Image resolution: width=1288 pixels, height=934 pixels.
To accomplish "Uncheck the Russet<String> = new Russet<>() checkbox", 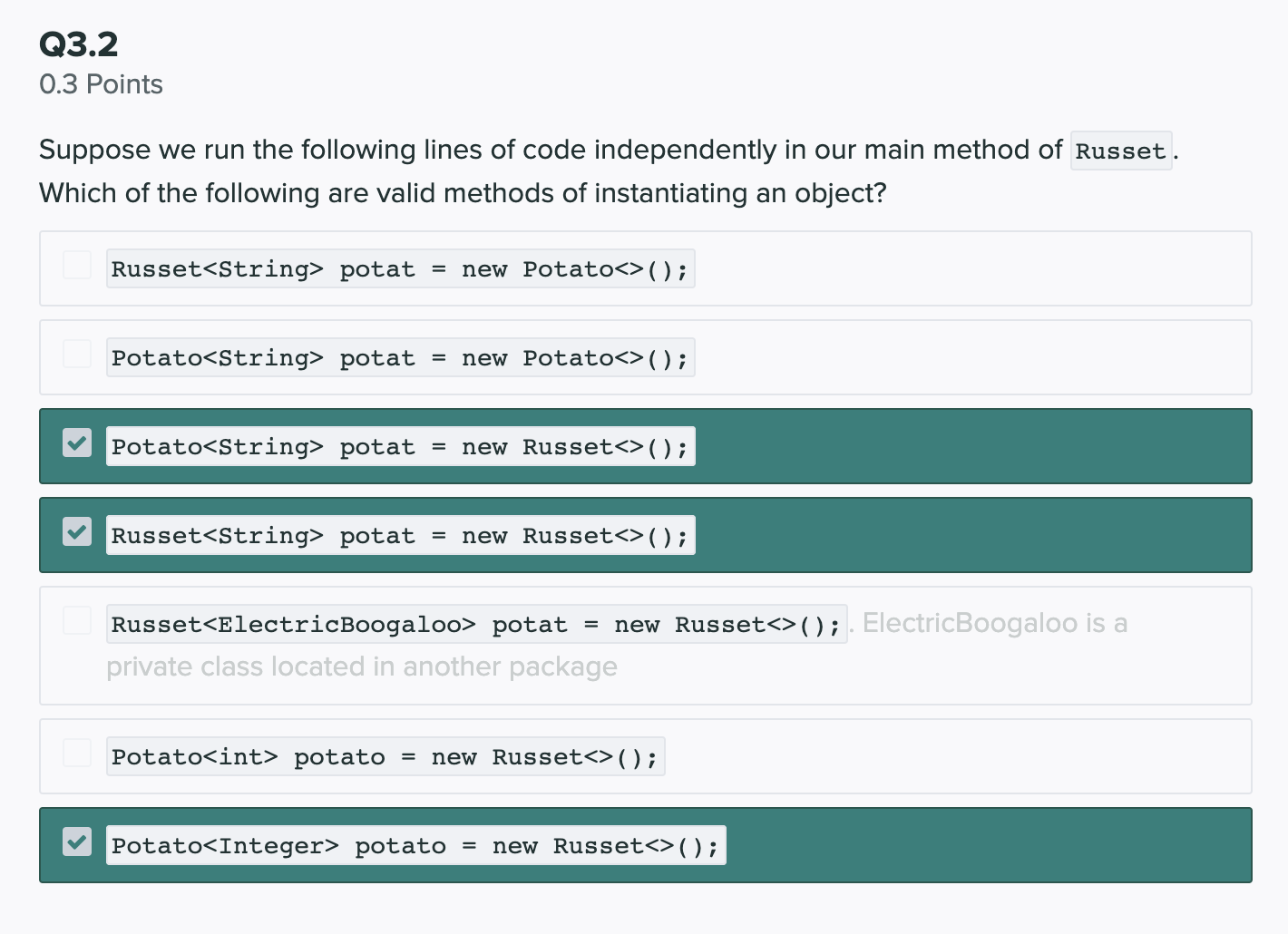I will 77,532.
